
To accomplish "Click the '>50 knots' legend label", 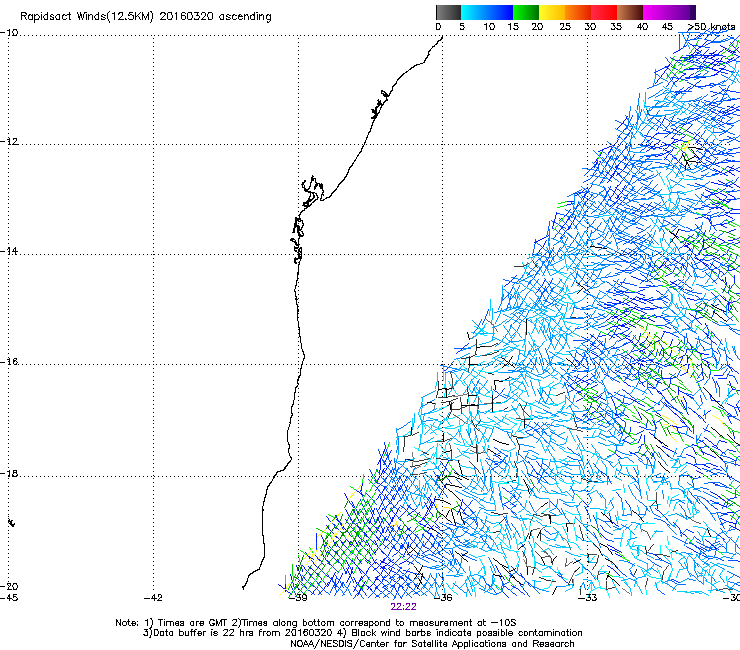I will coord(711,27).
